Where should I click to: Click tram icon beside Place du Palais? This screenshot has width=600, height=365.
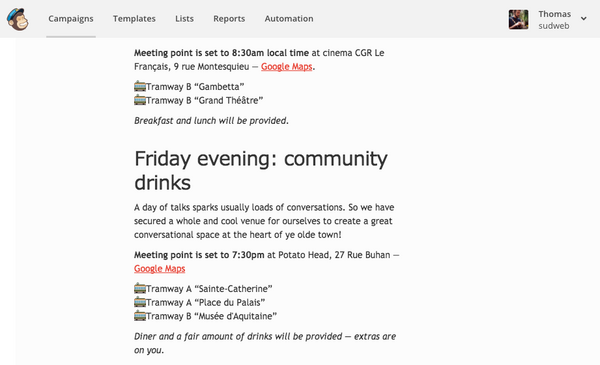[x=140, y=302]
